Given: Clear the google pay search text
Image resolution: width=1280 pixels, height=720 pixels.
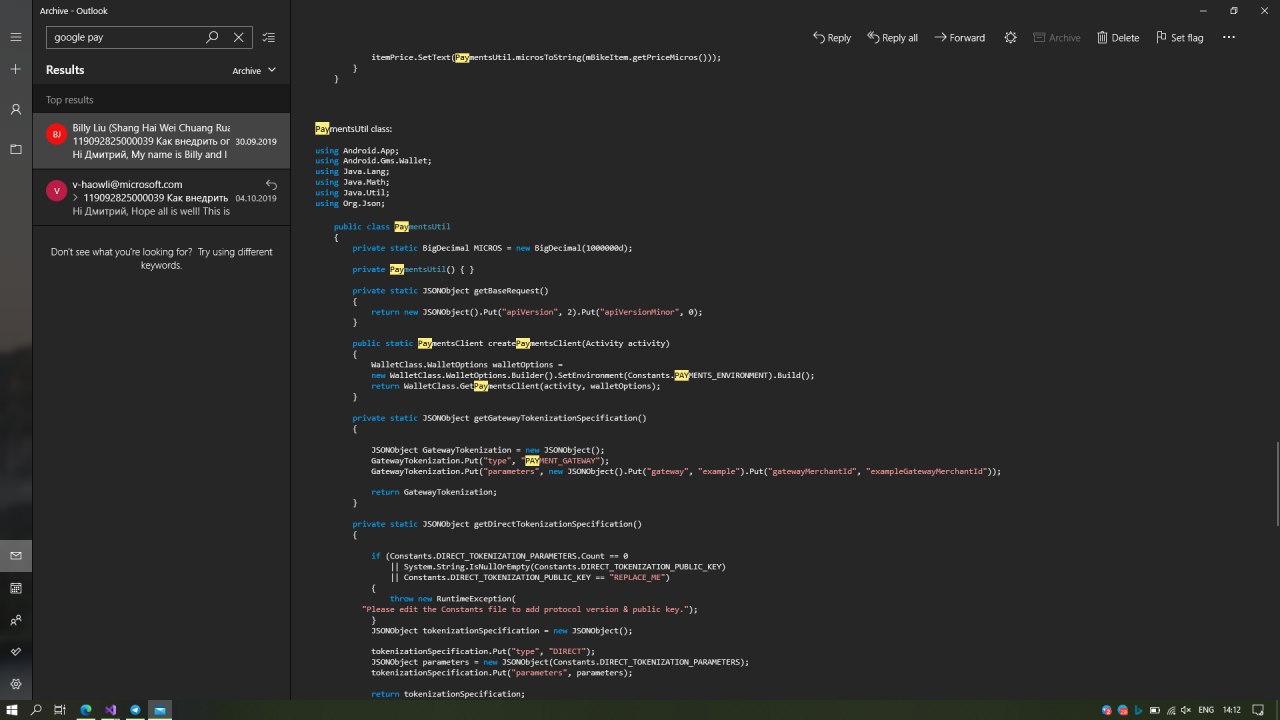Looking at the screenshot, I should point(238,37).
